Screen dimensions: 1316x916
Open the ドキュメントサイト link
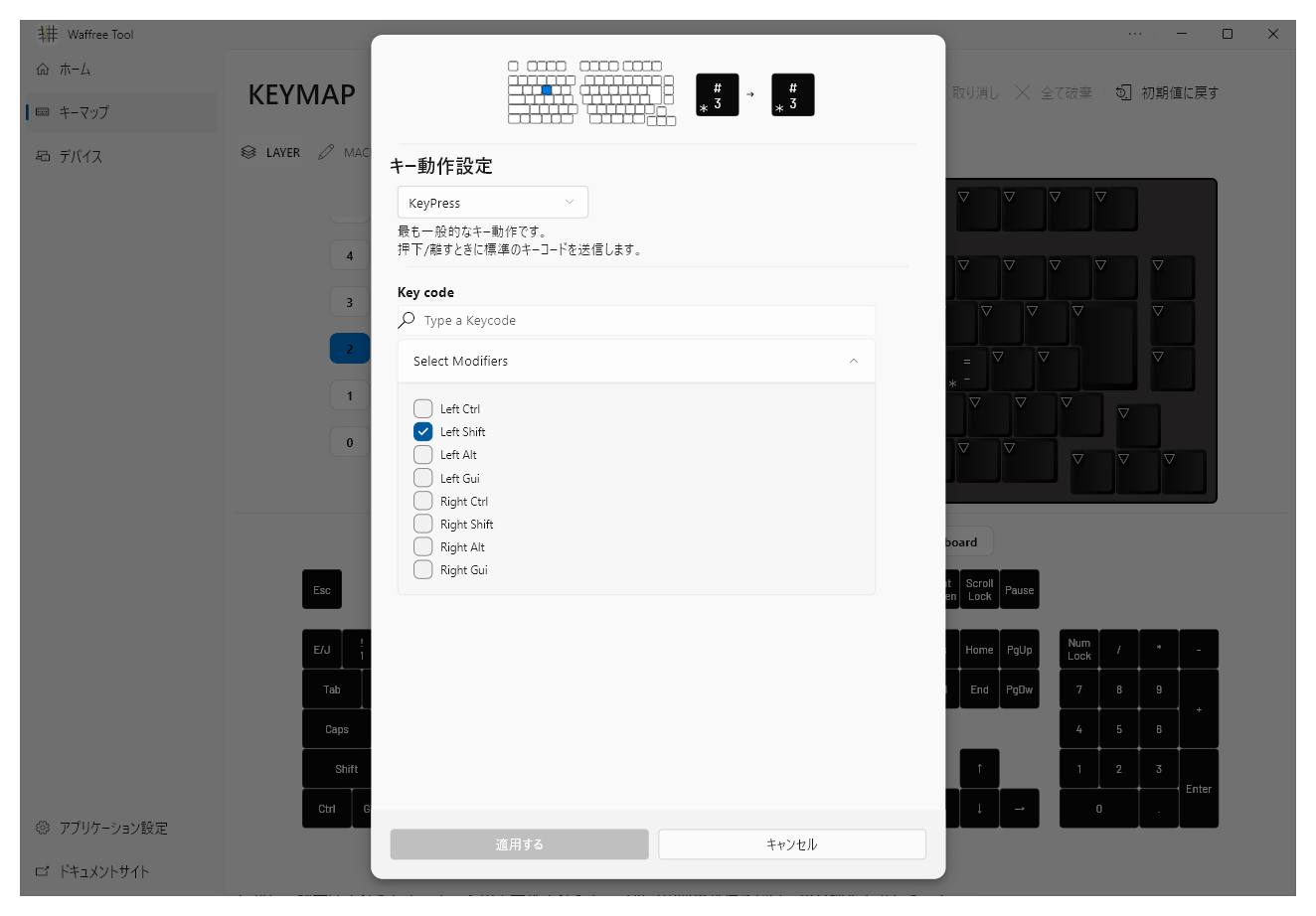(x=119, y=871)
